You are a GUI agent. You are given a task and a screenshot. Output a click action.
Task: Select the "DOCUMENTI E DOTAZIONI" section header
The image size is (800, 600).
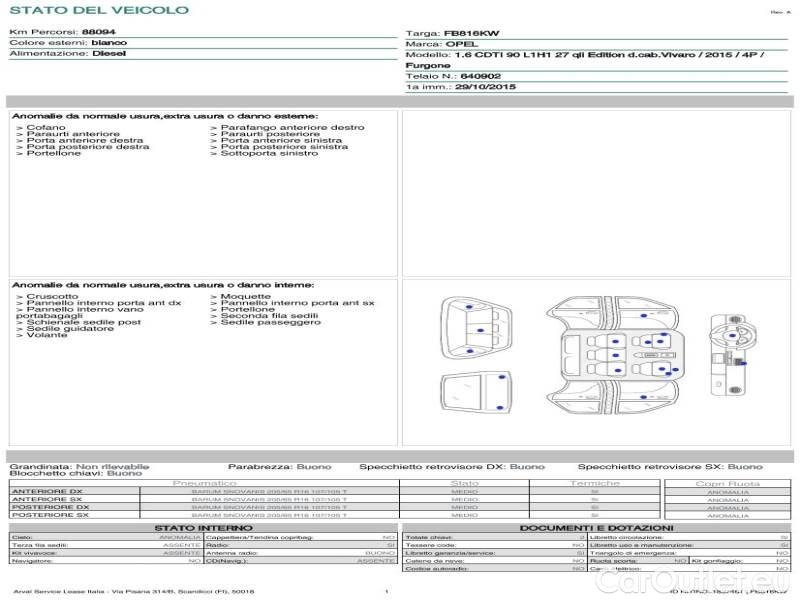point(596,528)
